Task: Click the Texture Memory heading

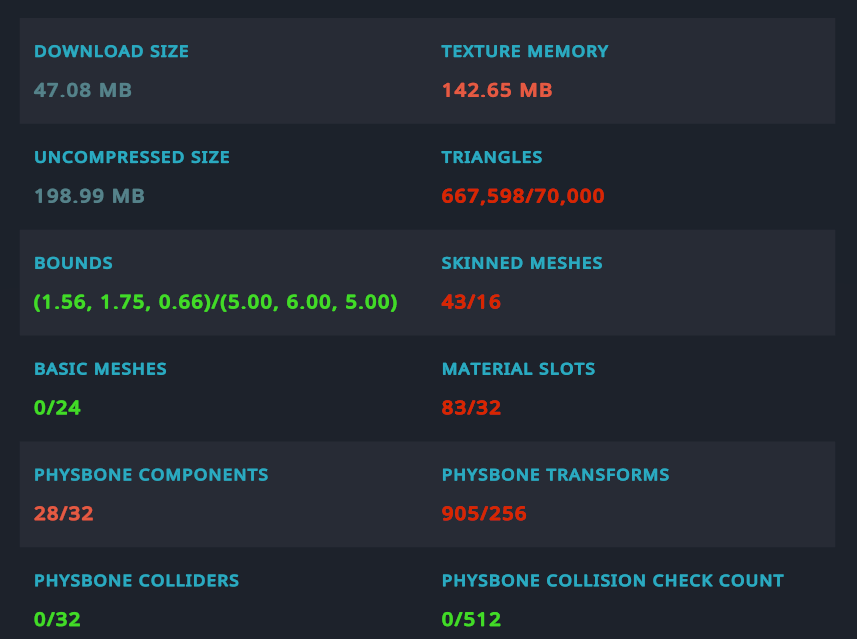Action: point(524,51)
